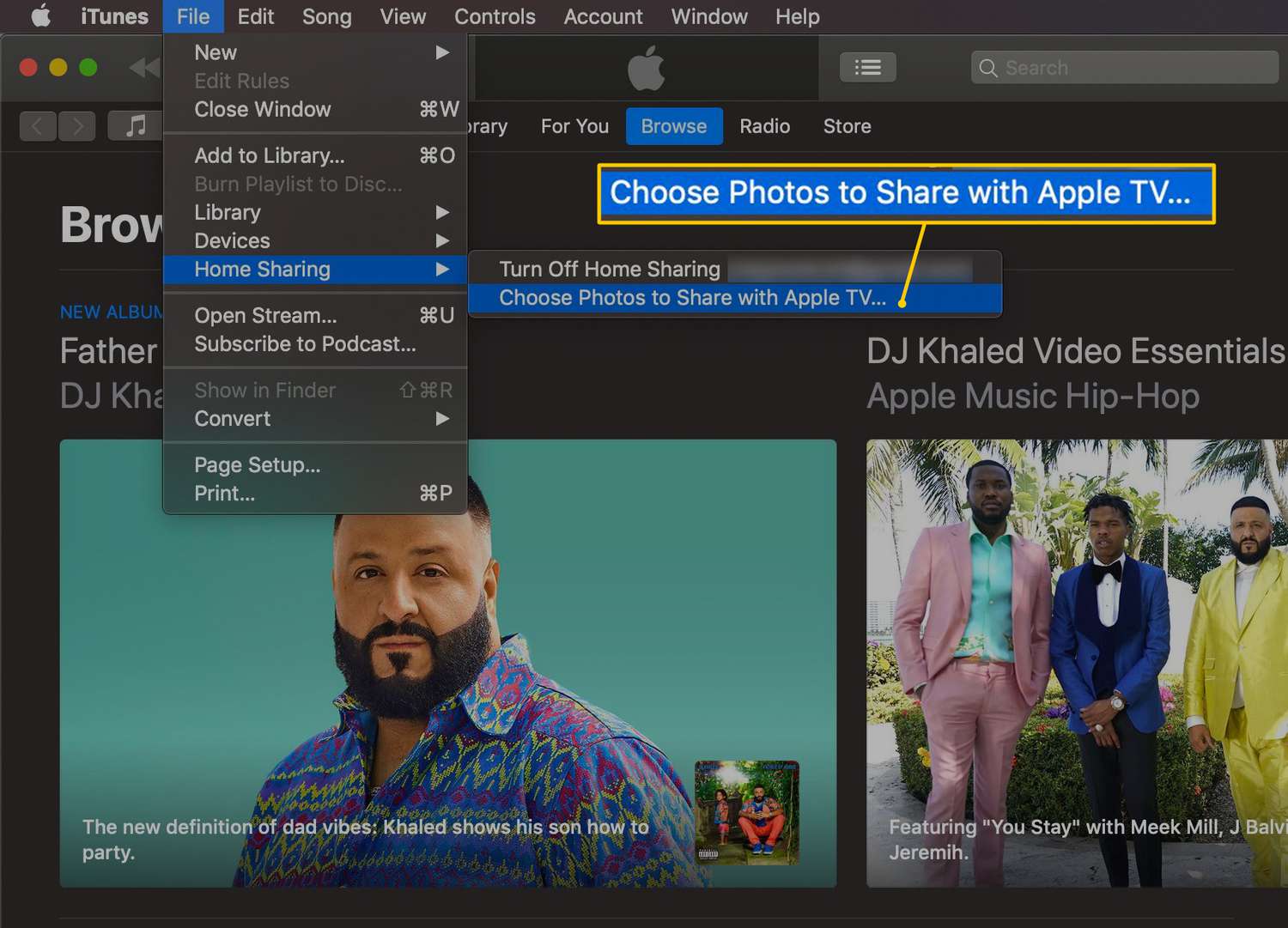
Task: Click the music note media picker
Action: (x=135, y=126)
